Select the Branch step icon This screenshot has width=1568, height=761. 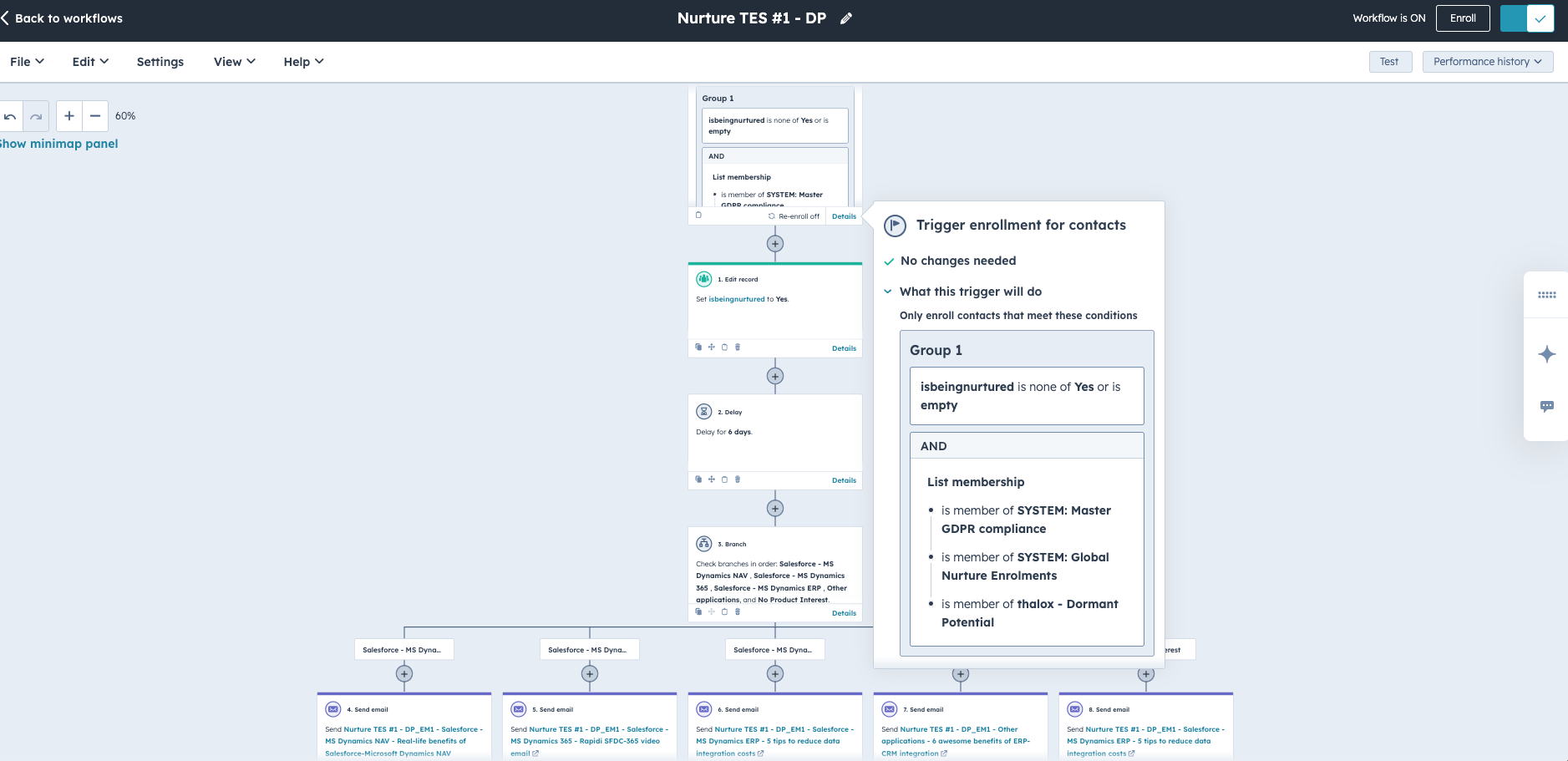(x=704, y=544)
